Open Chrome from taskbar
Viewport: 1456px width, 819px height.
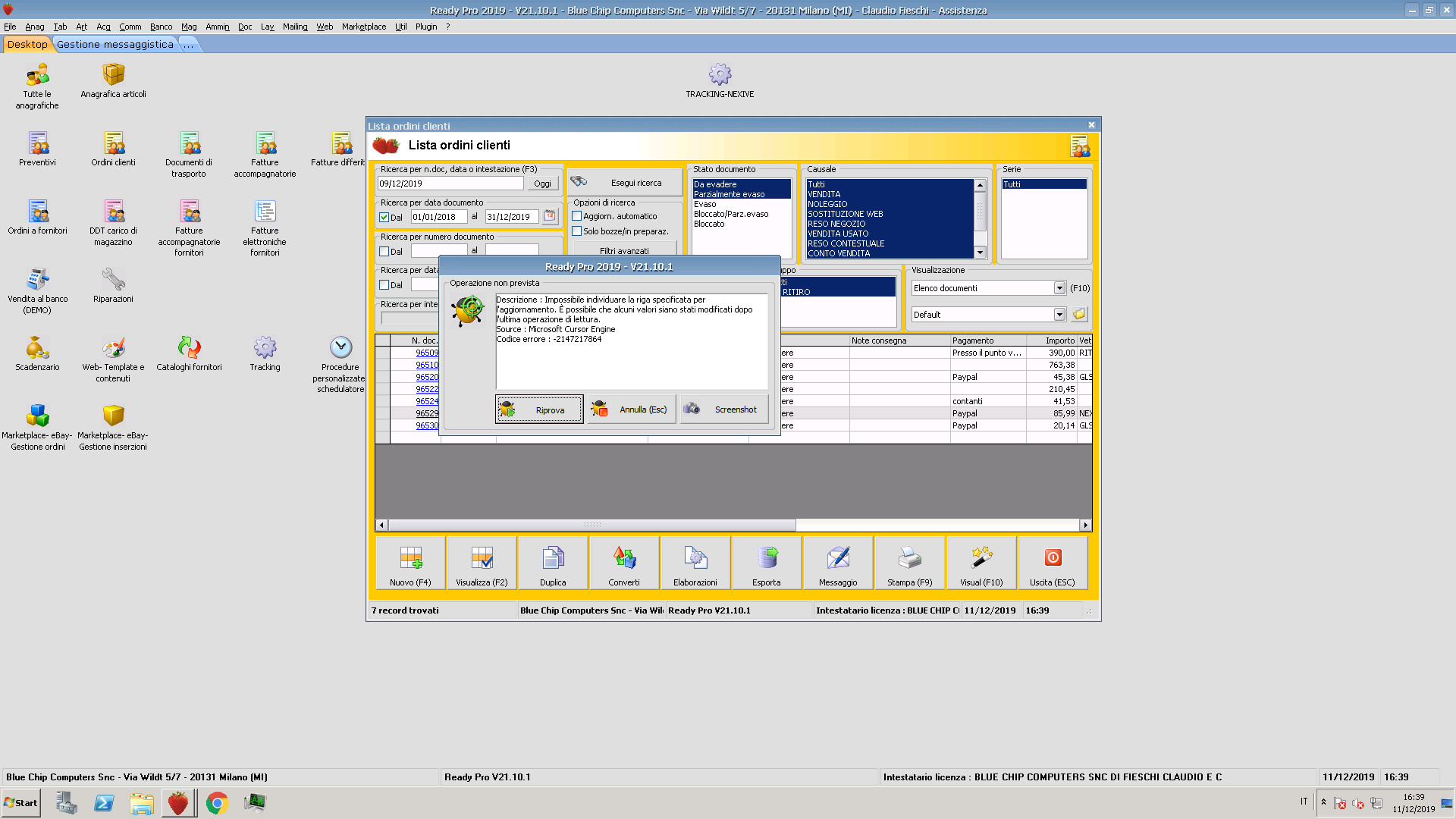tap(217, 803)
